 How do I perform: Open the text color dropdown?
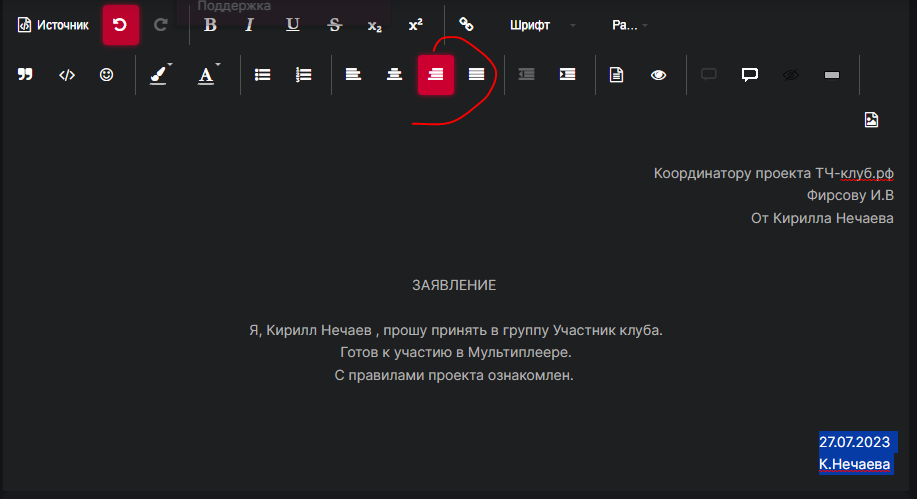coord(207,75)
